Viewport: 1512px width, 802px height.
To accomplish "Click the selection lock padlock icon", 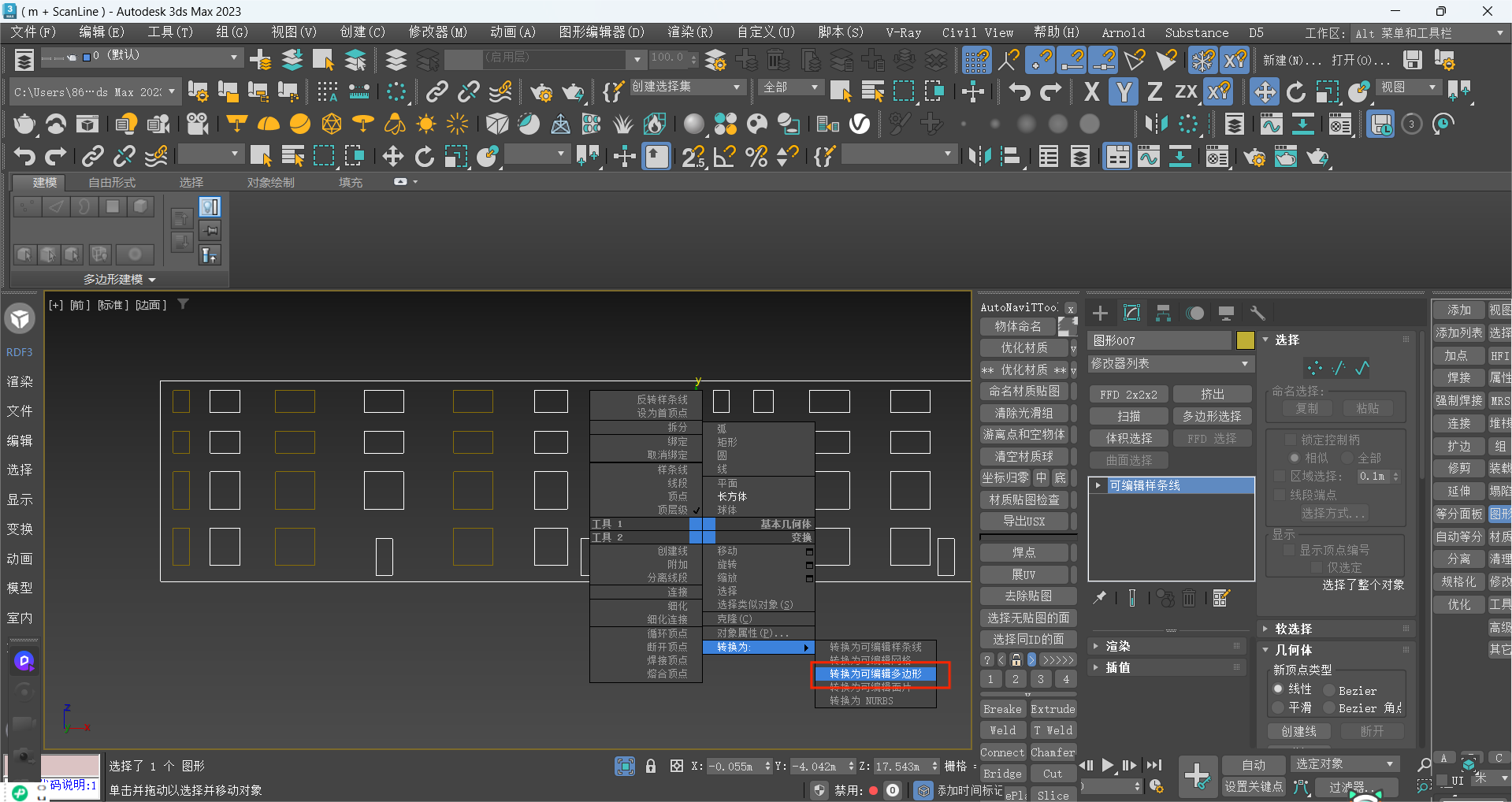I will pyautogui.click(x=651, y=766).
